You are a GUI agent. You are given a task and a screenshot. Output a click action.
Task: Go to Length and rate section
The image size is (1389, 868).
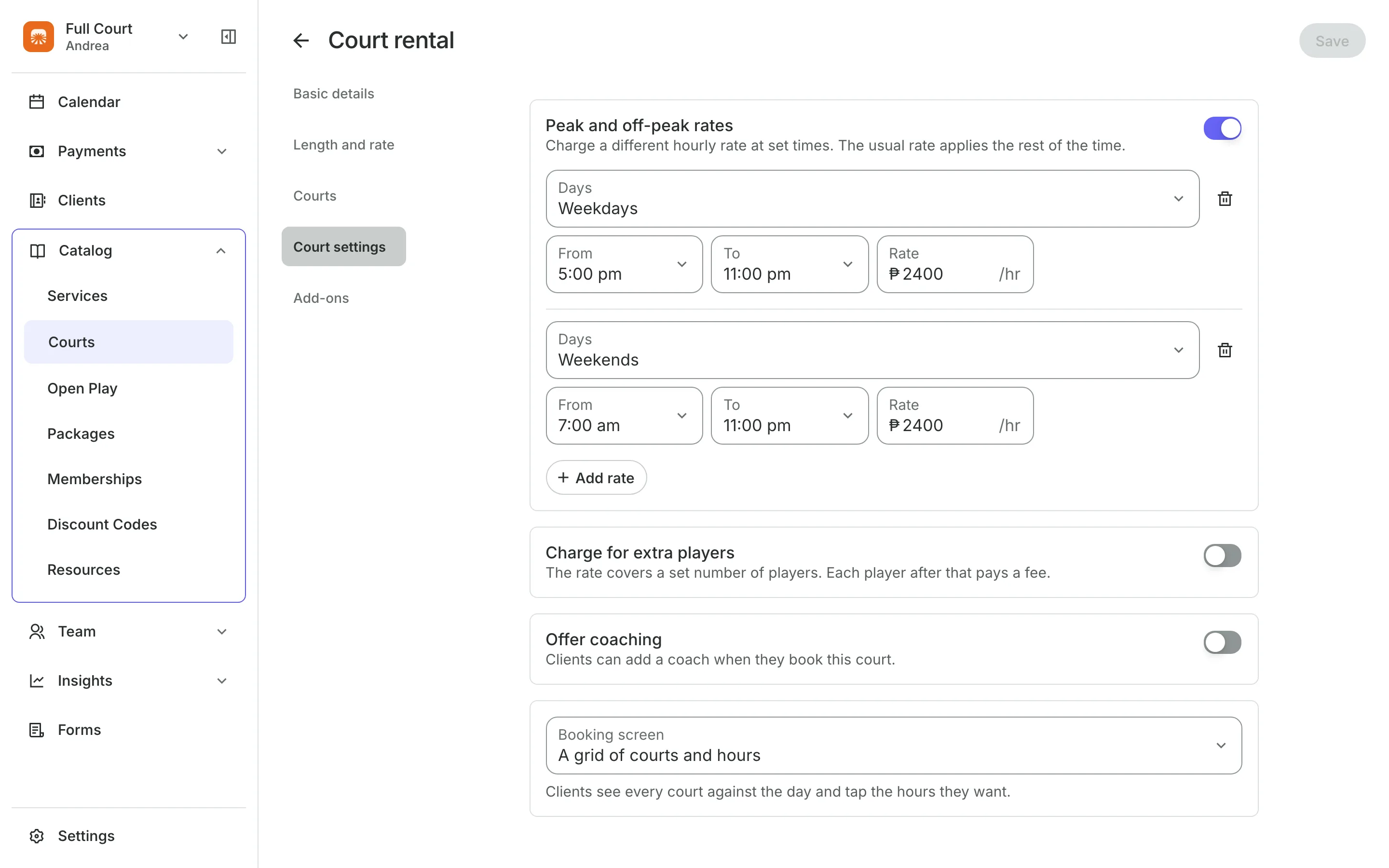[343, 145]
